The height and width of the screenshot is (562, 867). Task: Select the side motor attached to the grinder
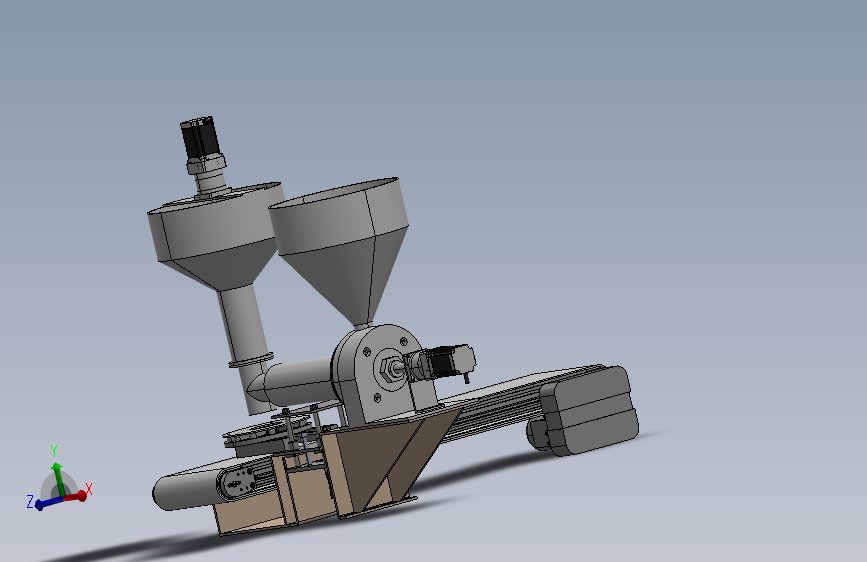pyautogui.click(x=441, y=363)
